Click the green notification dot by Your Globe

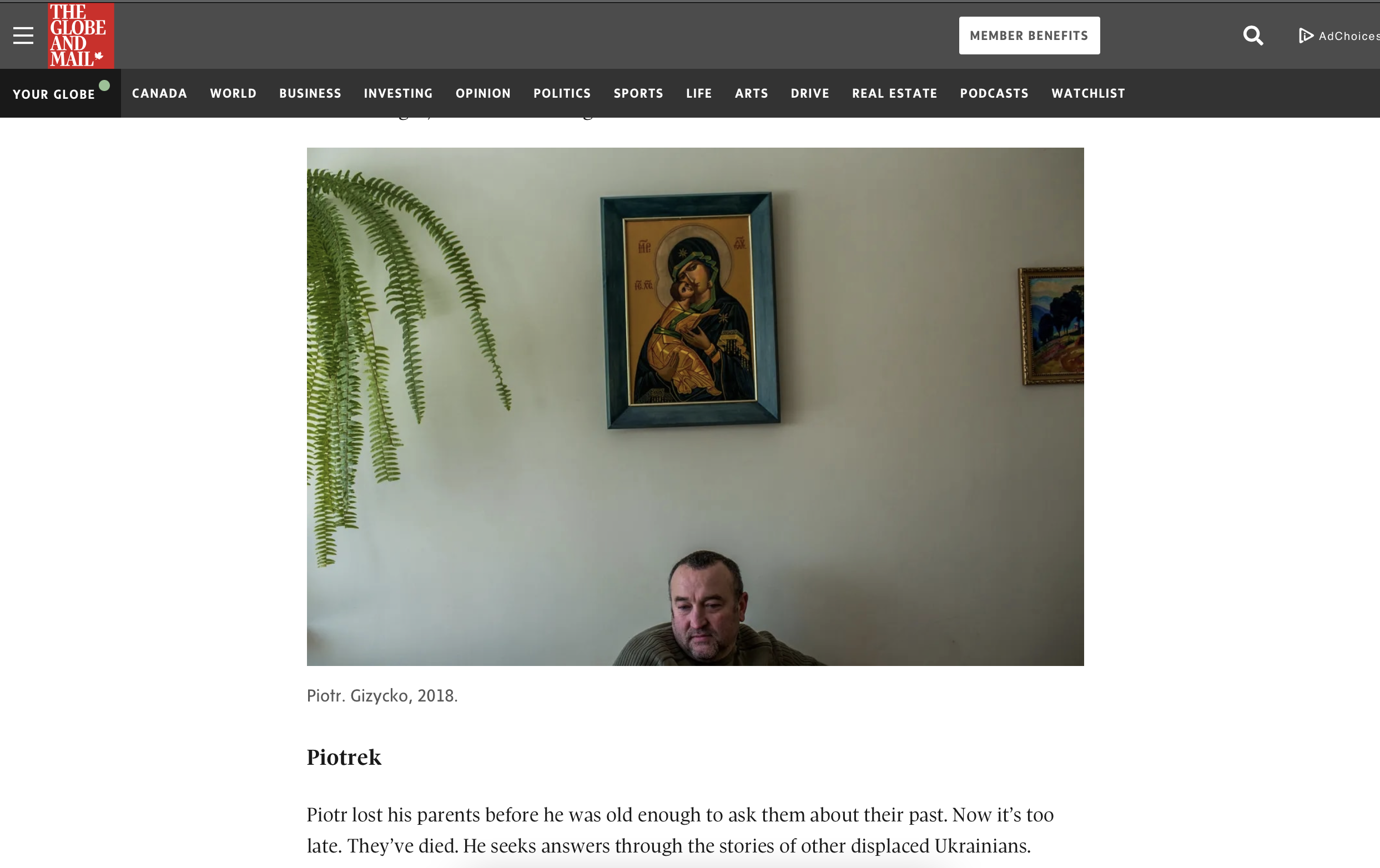point(104,85)
